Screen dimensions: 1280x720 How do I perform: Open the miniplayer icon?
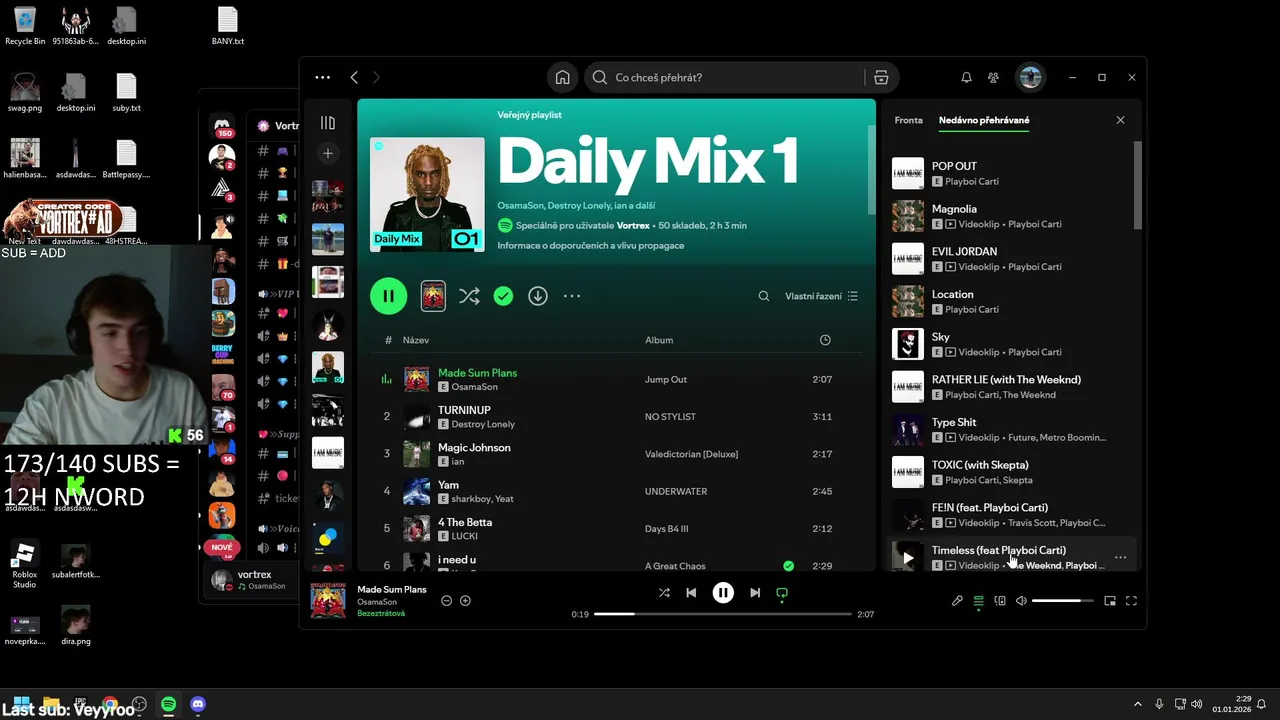pos(1110,601)
